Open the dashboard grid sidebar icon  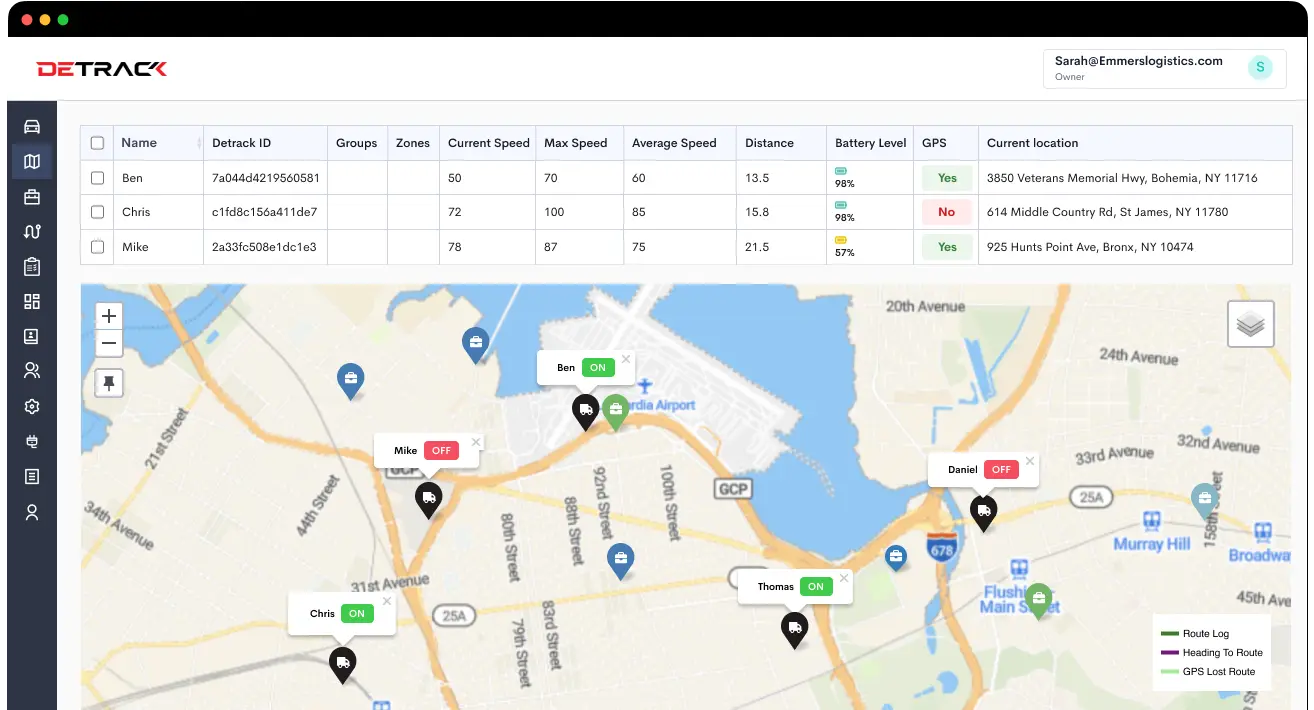tap(32, 301)
